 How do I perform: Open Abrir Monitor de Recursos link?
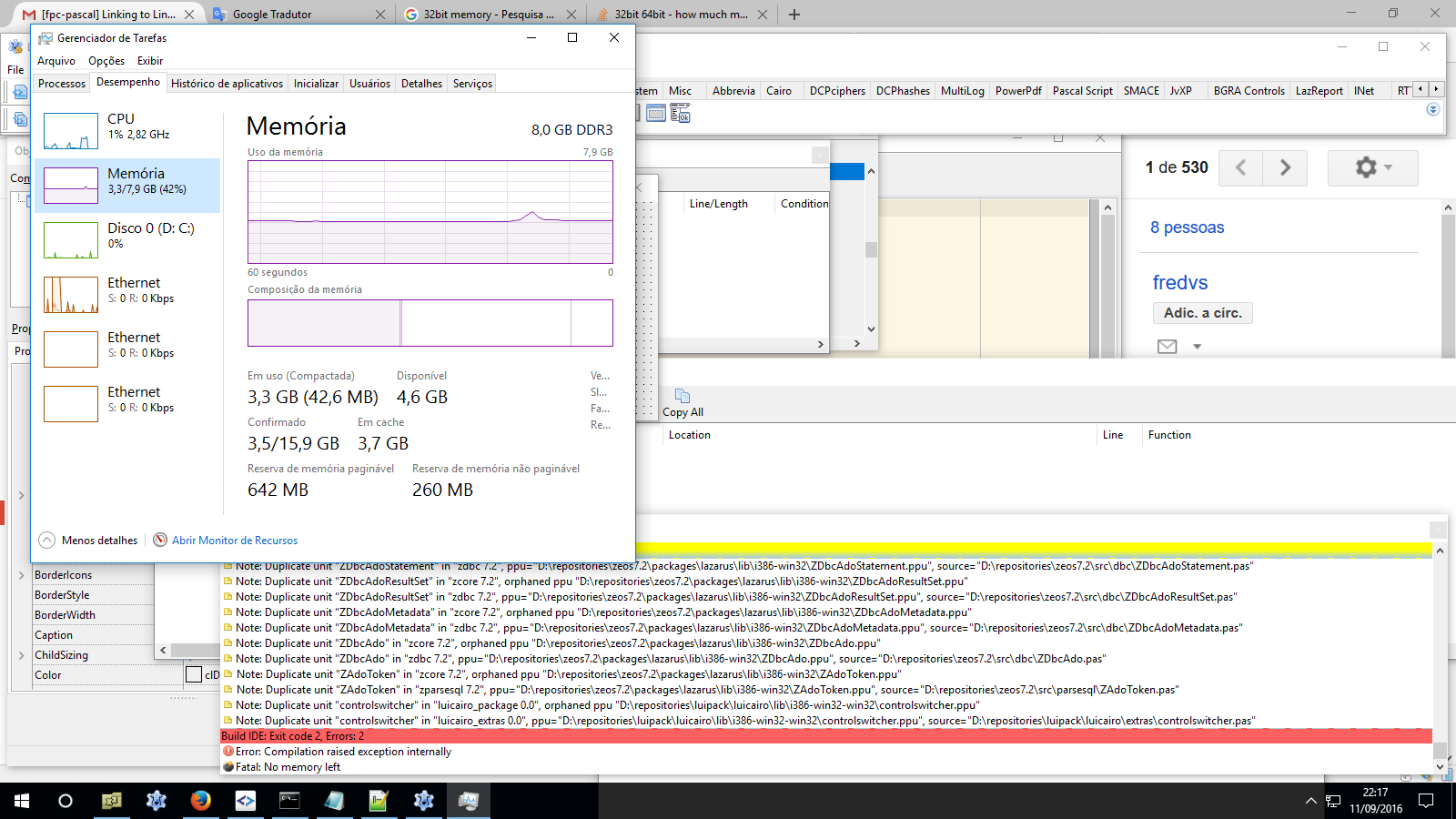pyautogui.click(x=235, y=541)
